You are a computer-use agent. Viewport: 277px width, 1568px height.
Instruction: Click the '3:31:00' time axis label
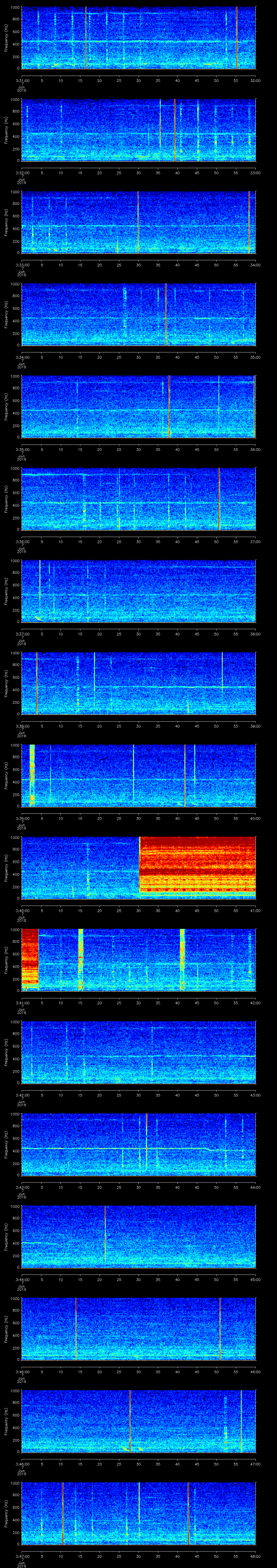point(22,80)
